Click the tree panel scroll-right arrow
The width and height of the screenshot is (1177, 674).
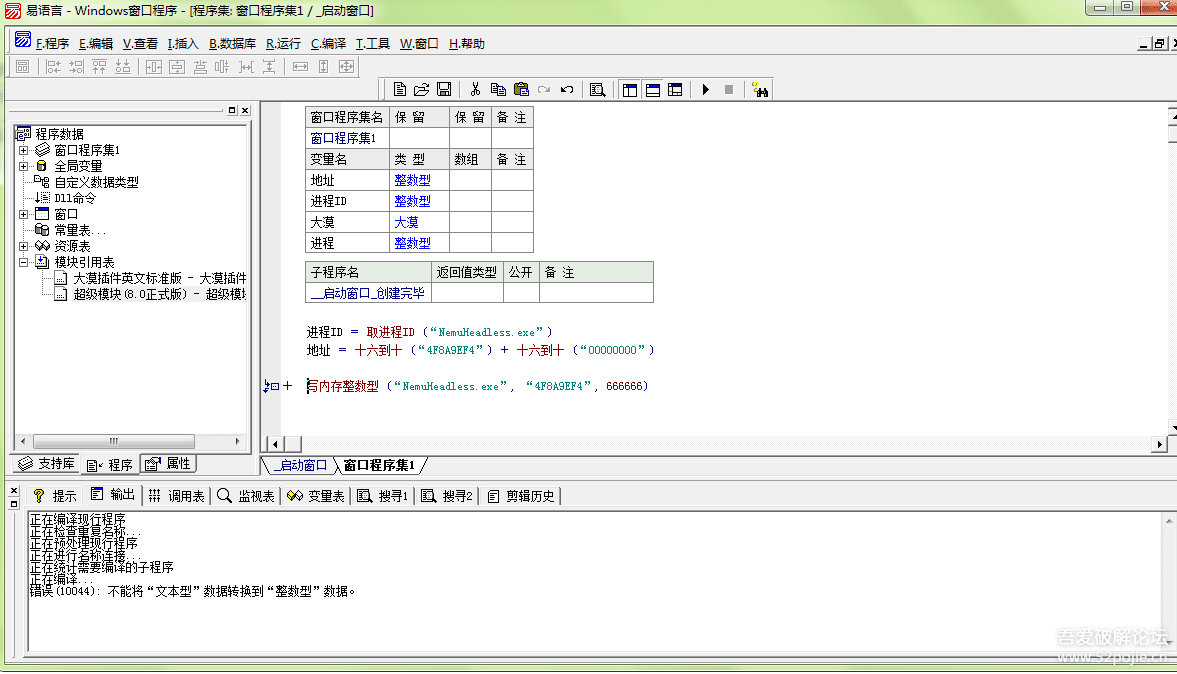(x=238, y=441)
